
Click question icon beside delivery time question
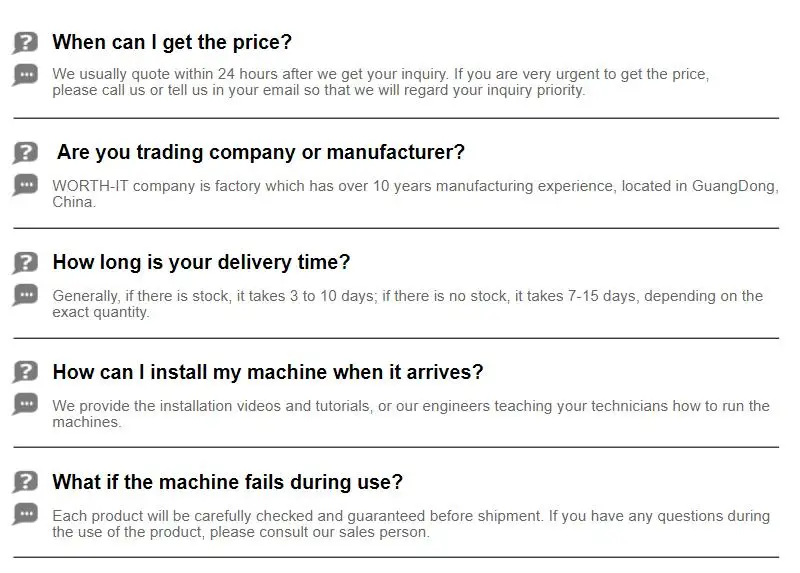[x=25, y=263]
